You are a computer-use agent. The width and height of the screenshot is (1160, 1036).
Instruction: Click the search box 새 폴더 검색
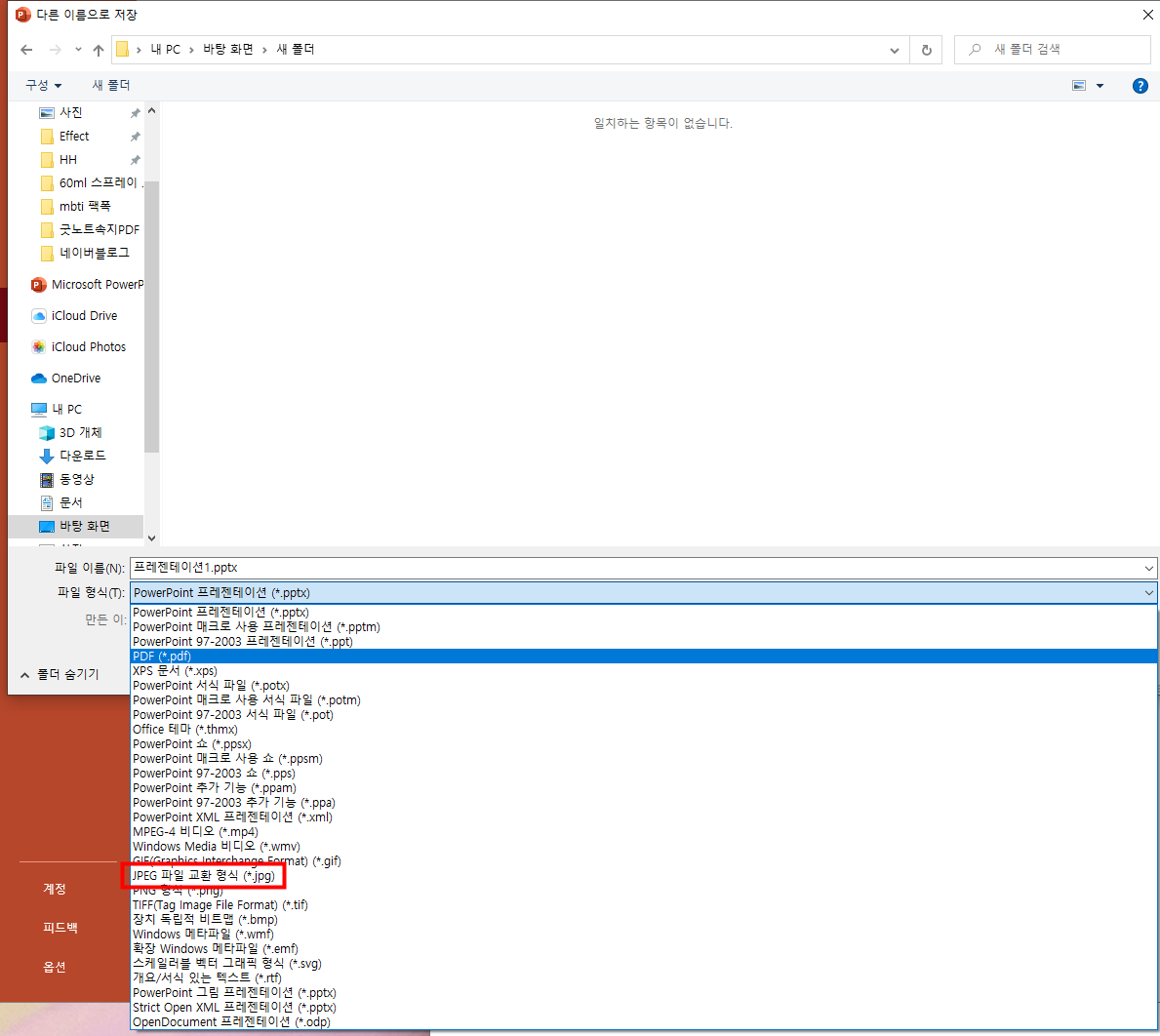point(1052,50)
